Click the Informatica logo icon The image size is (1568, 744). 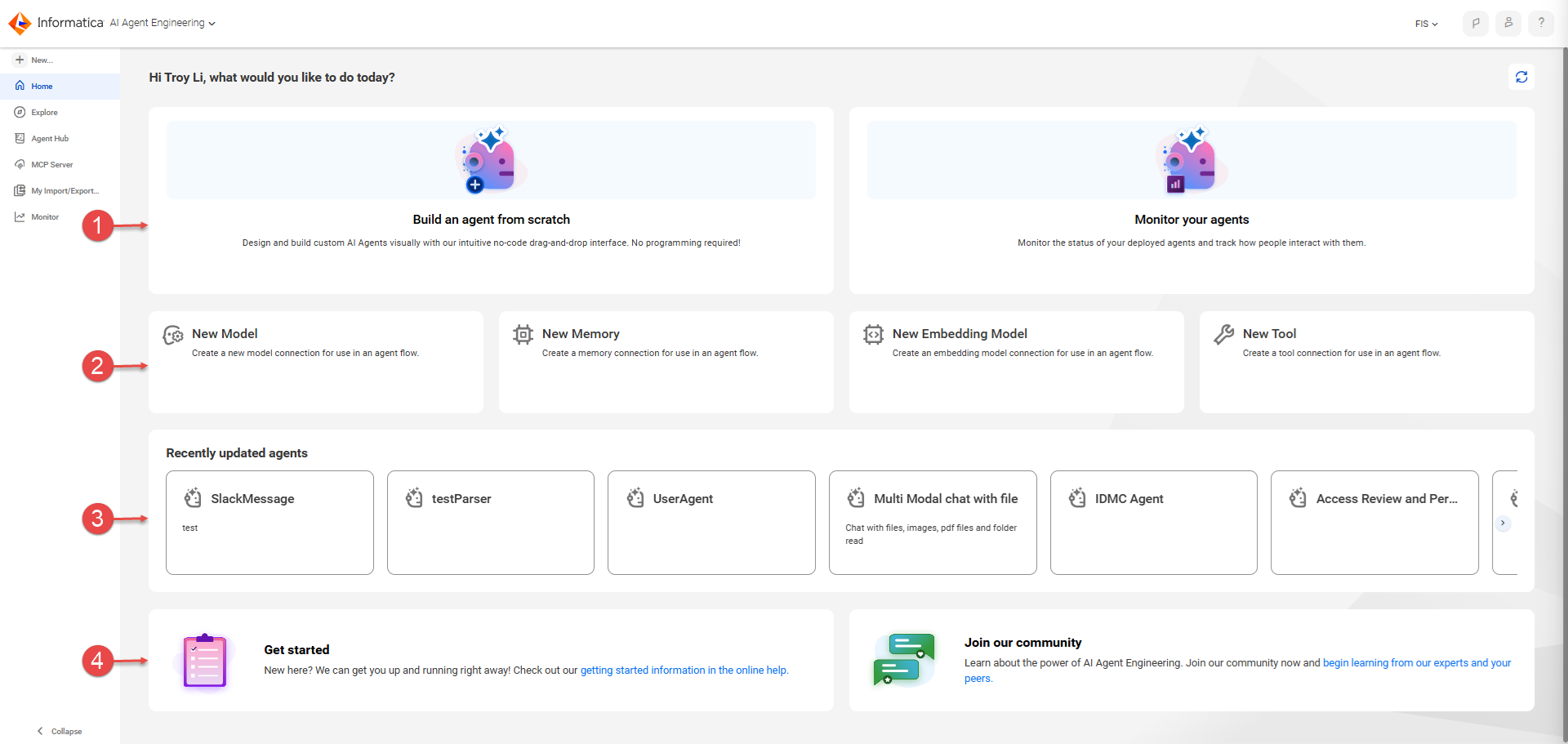pos(20,24)
